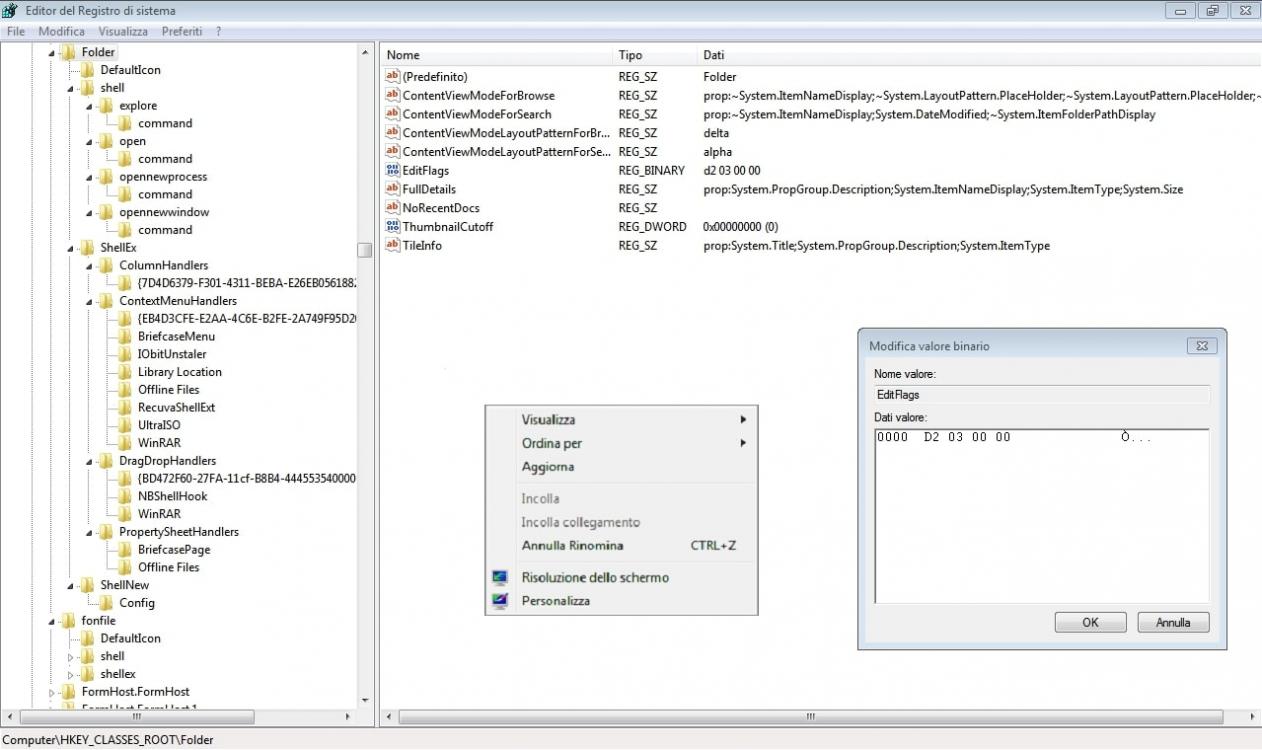This screenshot has width=1262, height=750.
Task: Sort values by the Tipo column header
Action: point(655,55)
